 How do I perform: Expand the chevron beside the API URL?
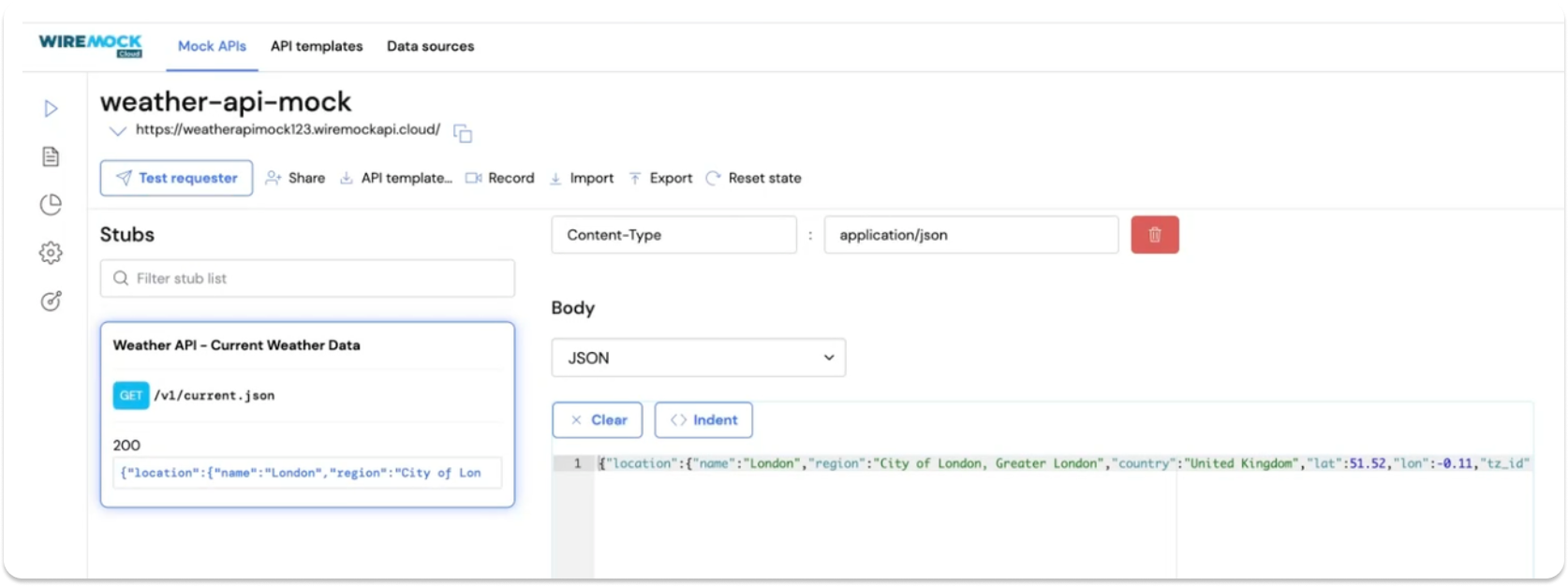(117, 131)
